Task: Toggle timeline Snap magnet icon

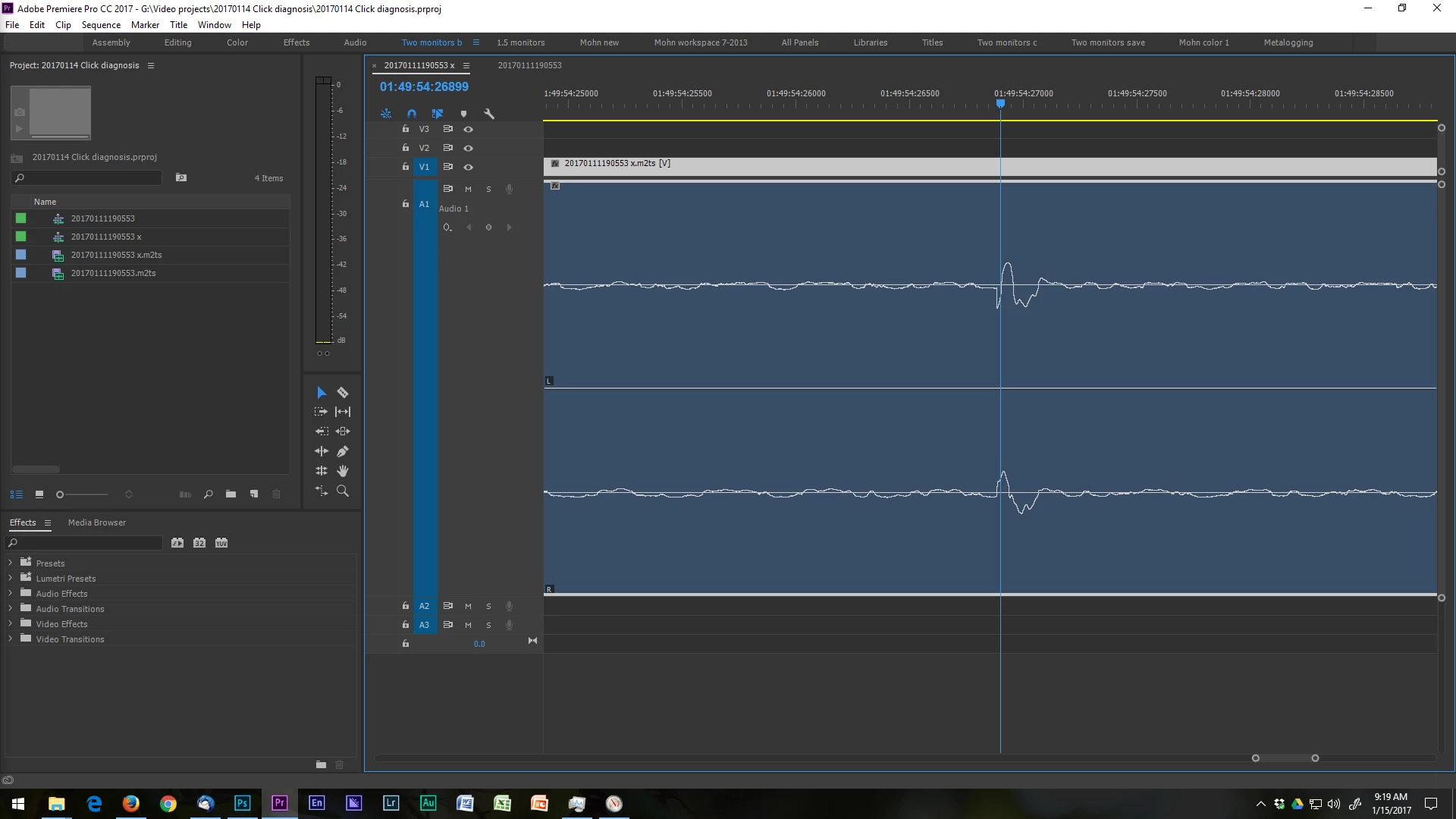Action: pos(412,114)
